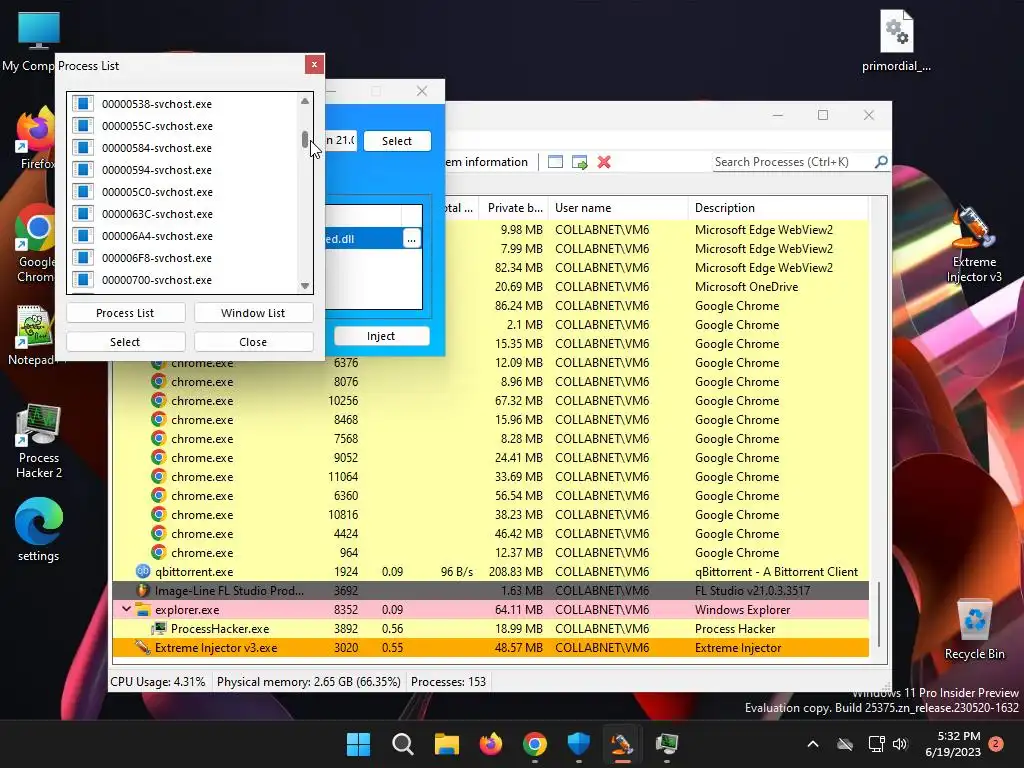Click Process List scrollbar thumb
This screenshot has width=1024, height=768.
[x=305, y=139]
